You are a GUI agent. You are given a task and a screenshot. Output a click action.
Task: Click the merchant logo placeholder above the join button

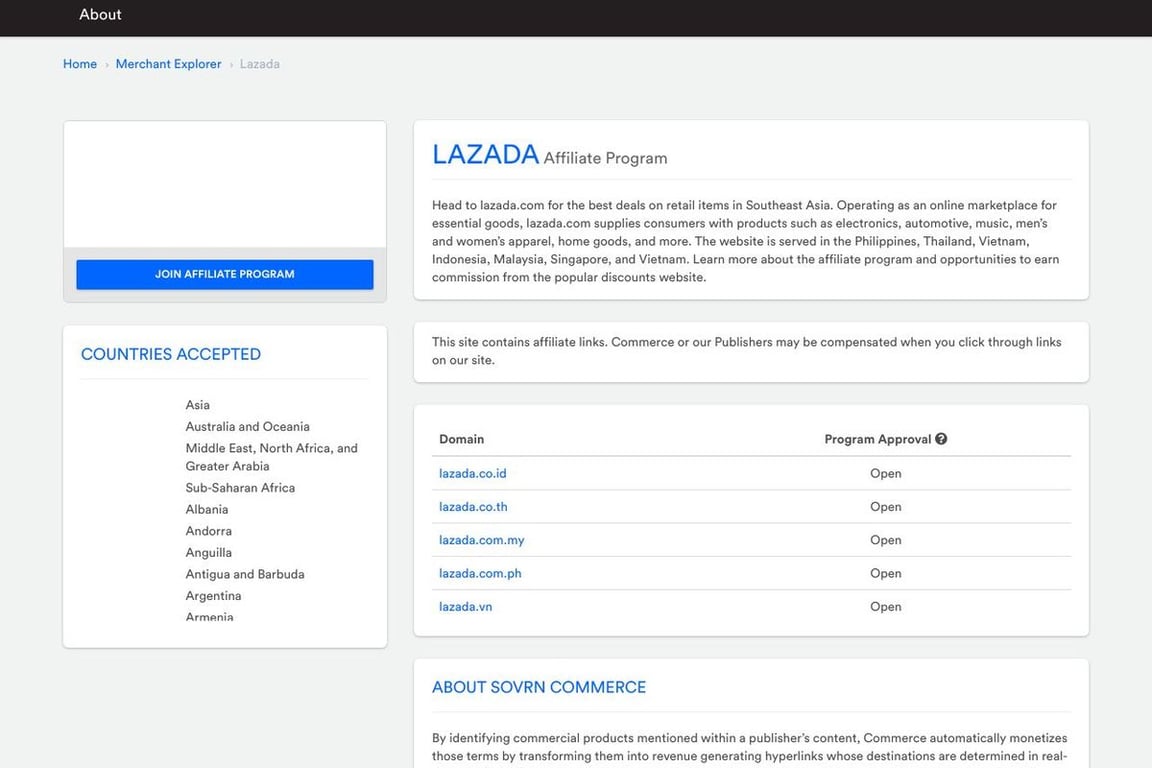click(224, 184)
